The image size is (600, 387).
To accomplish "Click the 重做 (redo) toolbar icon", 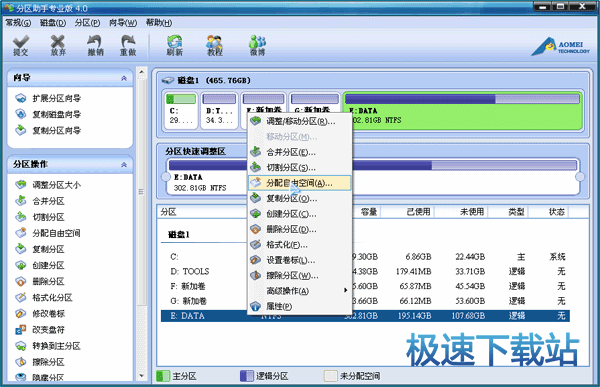I will click(x=128, y=46).
